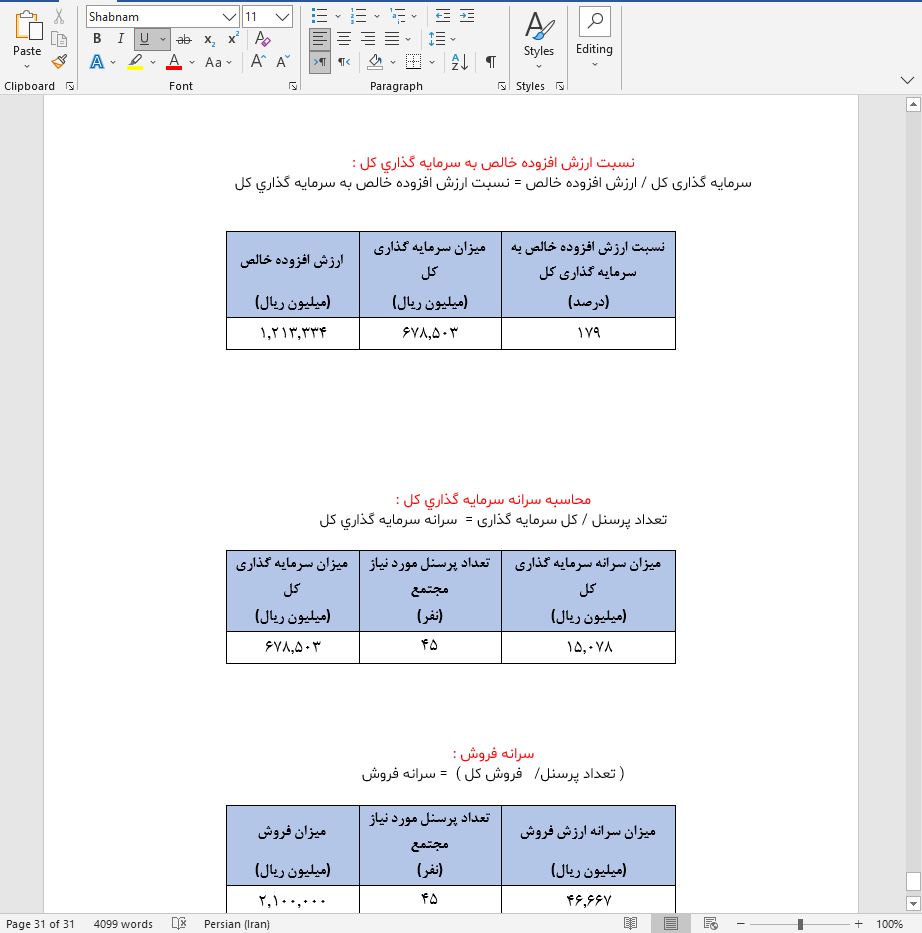Image resolution: width=922 pixels, height=933 pixels.
Task: Open borders dropdown arrow
Action: coord(432,62)
